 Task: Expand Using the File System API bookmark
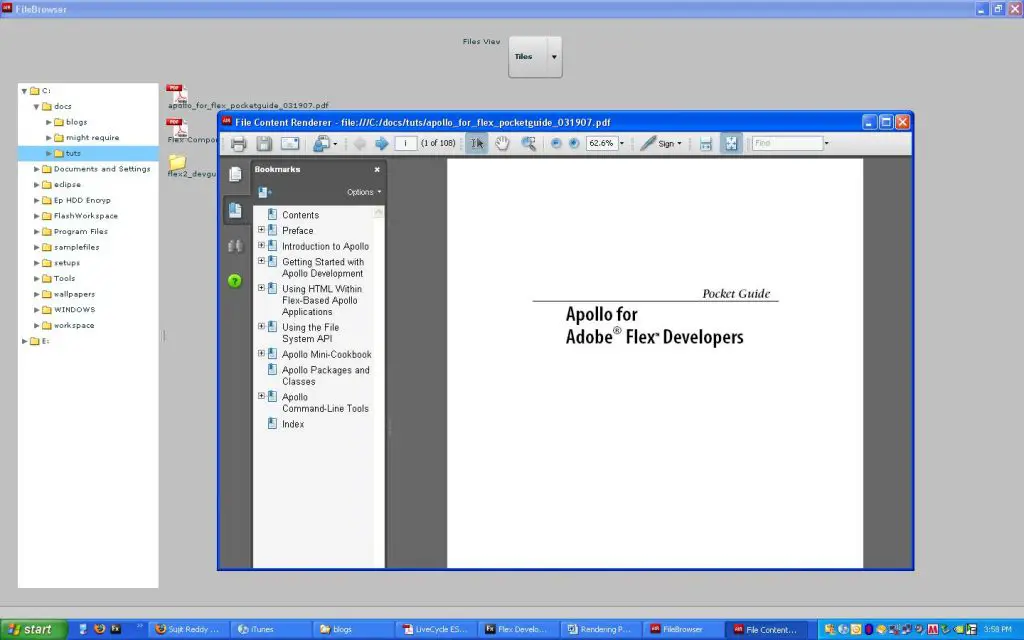261,327
